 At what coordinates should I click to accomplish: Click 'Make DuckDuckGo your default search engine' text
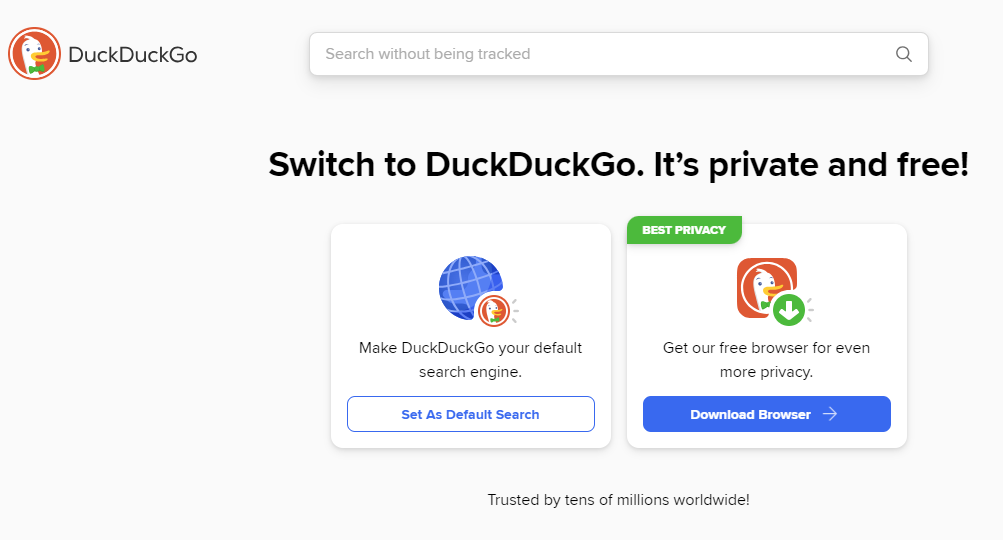click(470, 360)
